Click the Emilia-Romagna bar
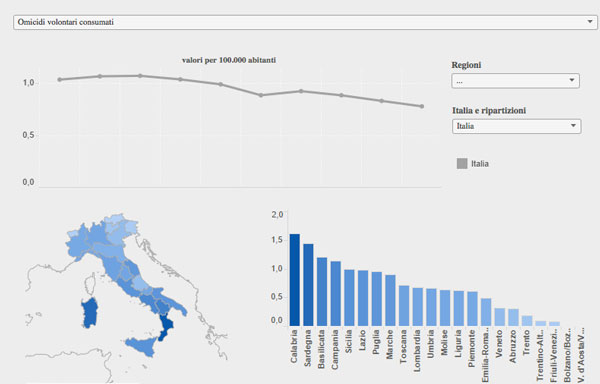The image size is (600, 384). [x=486, y=312]
